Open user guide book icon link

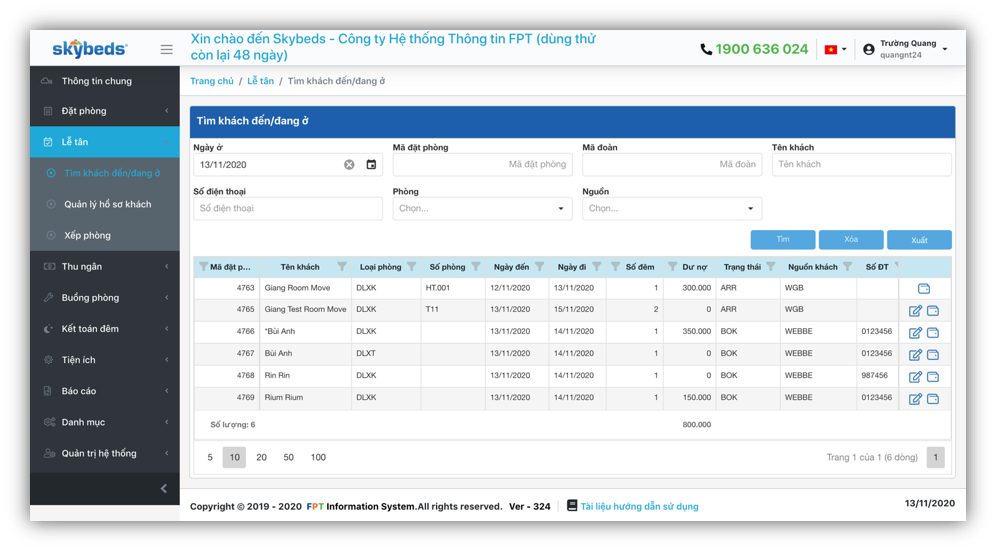click(x=572, y=506)
